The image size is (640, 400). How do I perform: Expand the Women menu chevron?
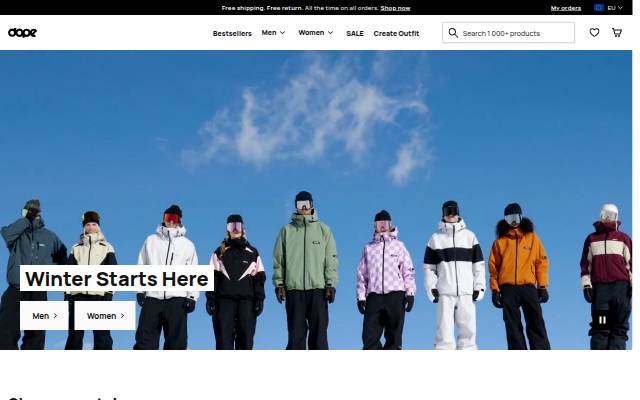330,33
